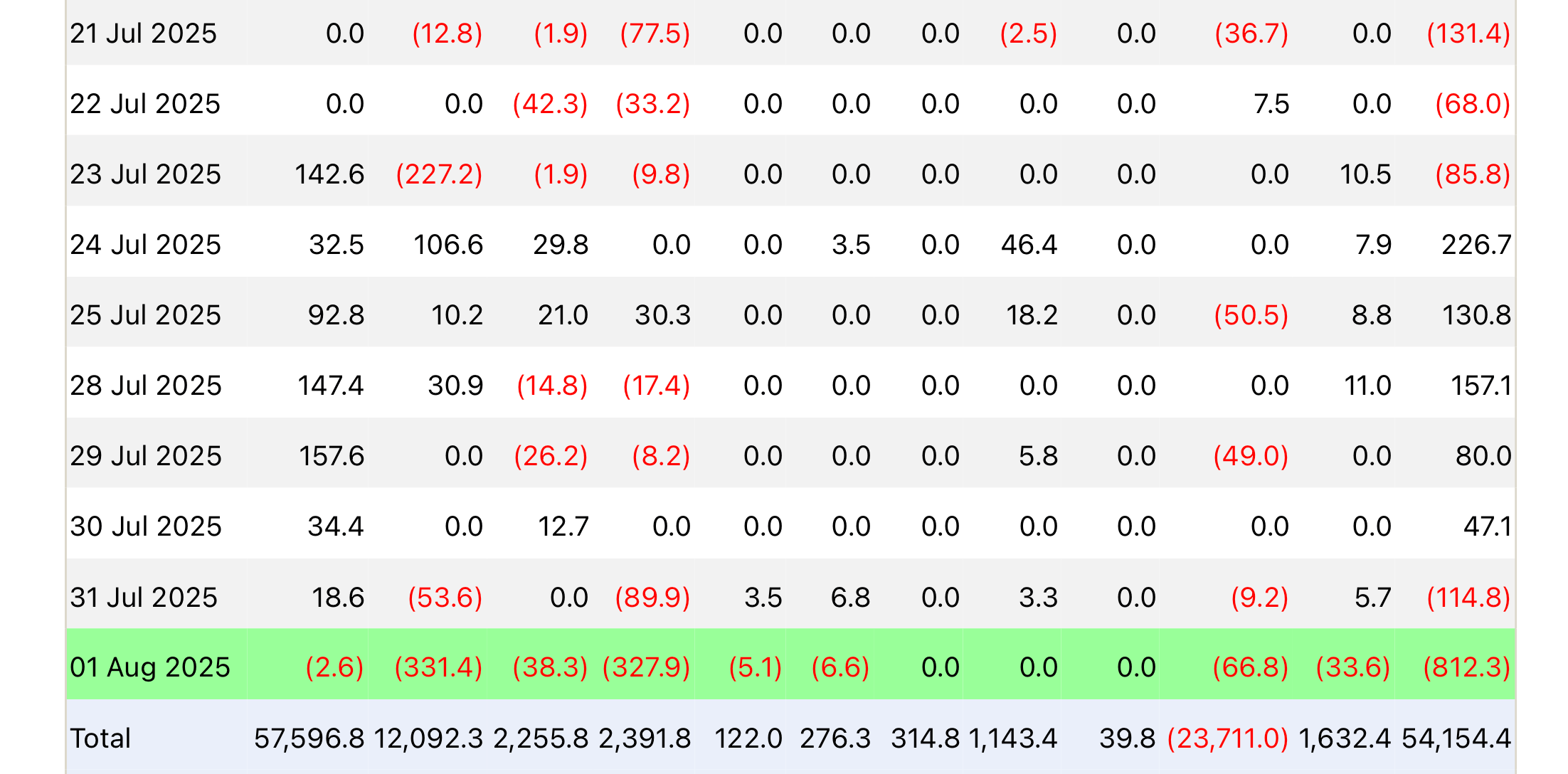
Task: Click (327.9) in the 01 Aug 2025 row
Action: [647, 667]
